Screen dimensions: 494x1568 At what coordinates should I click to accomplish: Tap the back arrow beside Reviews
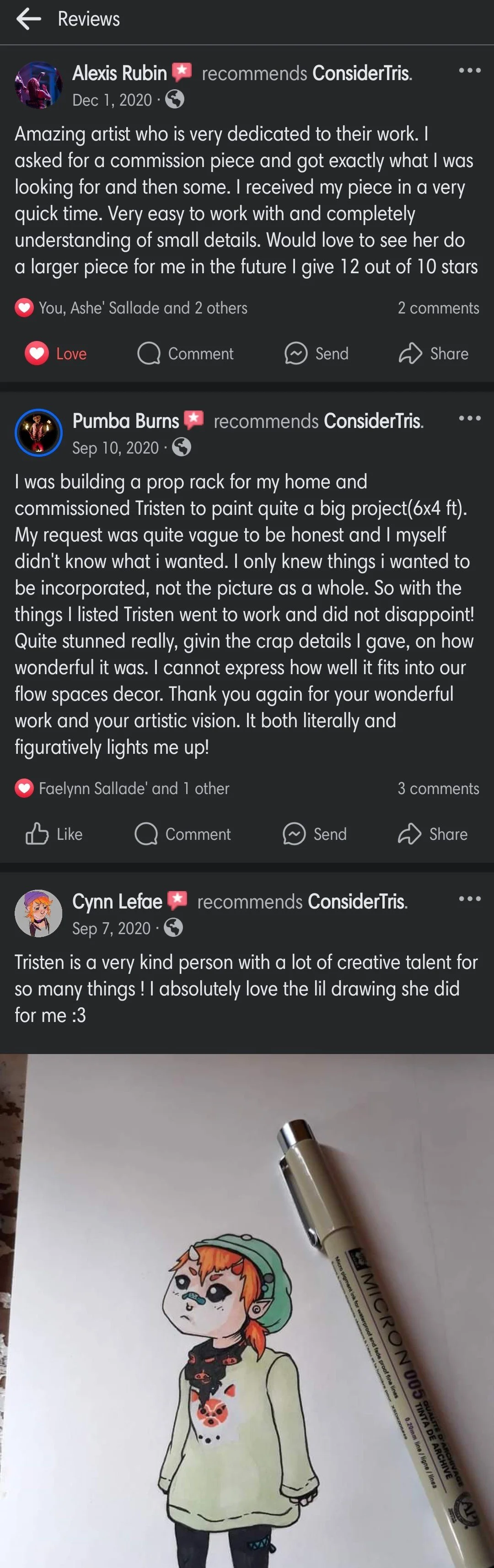coord(29,19)
